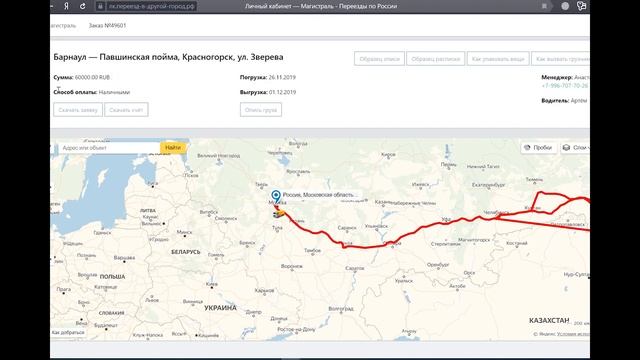Open the round profile icon in browser bar

565,6
